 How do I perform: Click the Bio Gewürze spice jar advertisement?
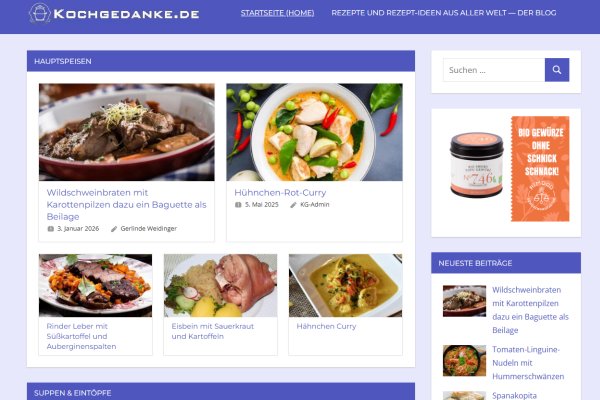(506, 169)
